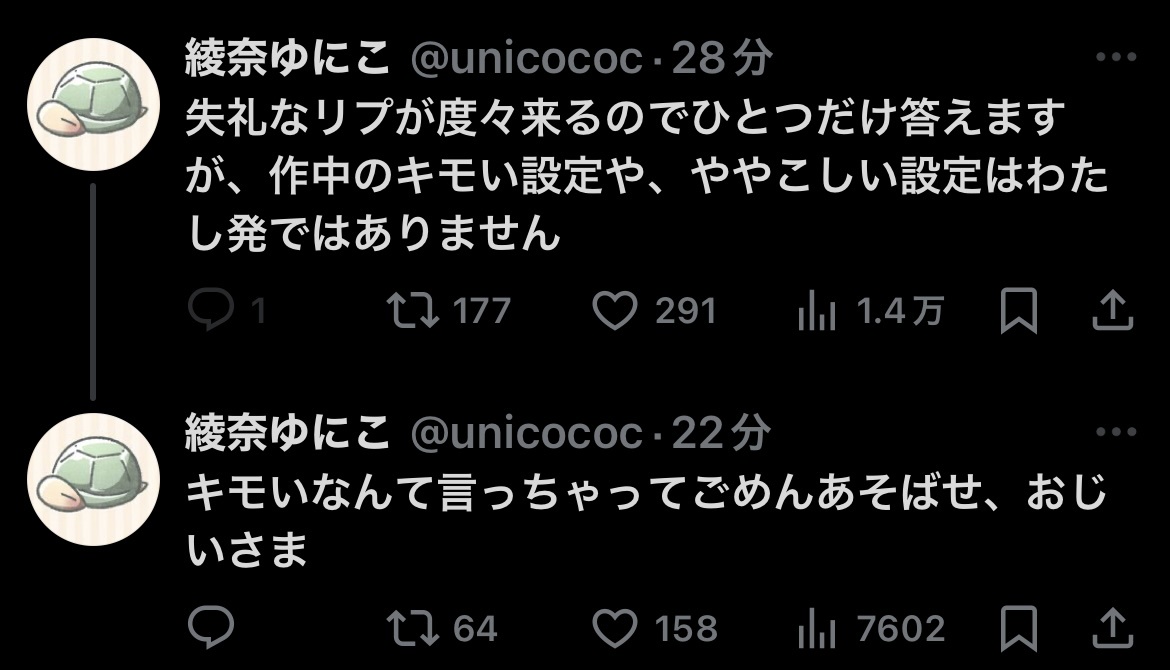The height and width of the screenshot is (670, 1170).
Task: Open turtle avatar of second tweet
Action: [93, 479]
